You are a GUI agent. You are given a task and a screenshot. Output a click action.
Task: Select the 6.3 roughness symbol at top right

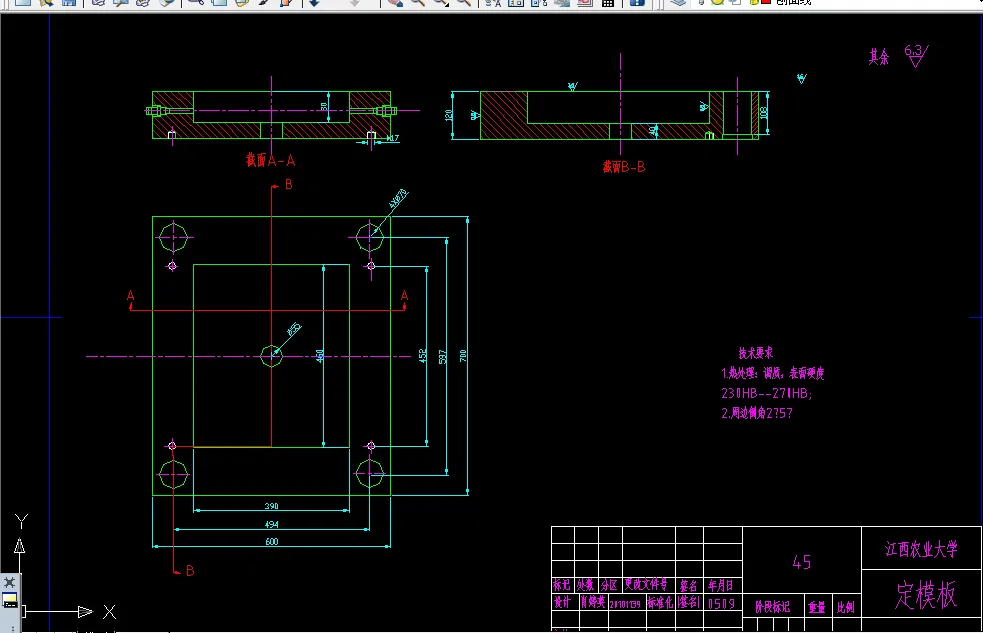click(x=916, y=55)
